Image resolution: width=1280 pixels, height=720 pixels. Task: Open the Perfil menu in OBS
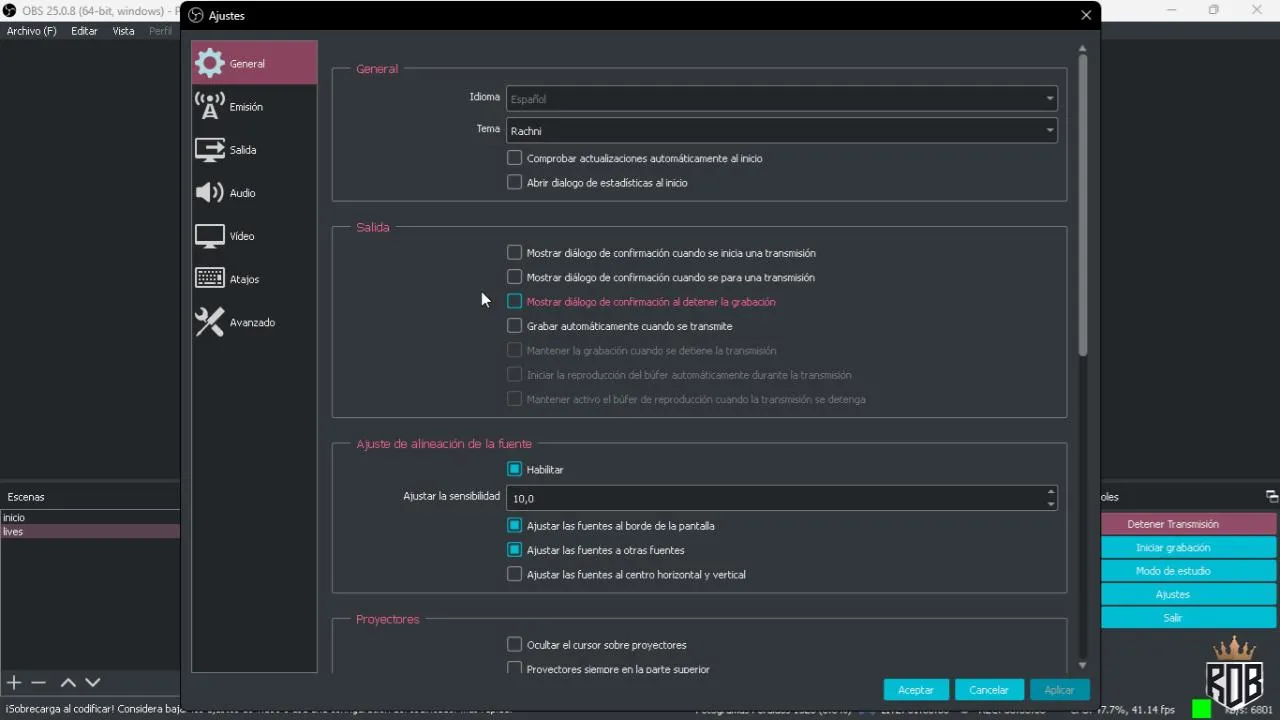coord(160,31)
